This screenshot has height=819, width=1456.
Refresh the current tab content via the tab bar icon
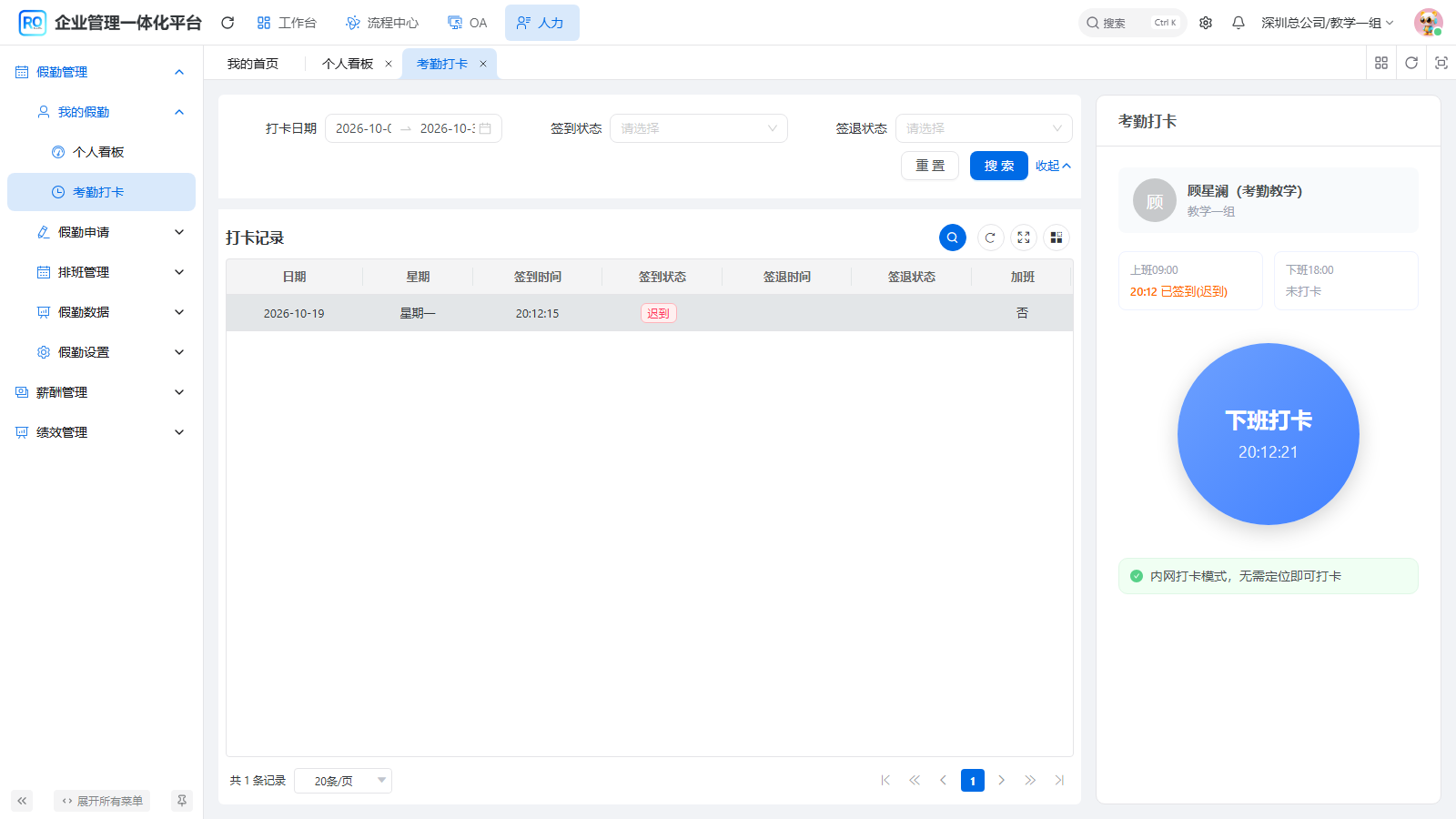pyautogui.click(x=1411, y=63)
